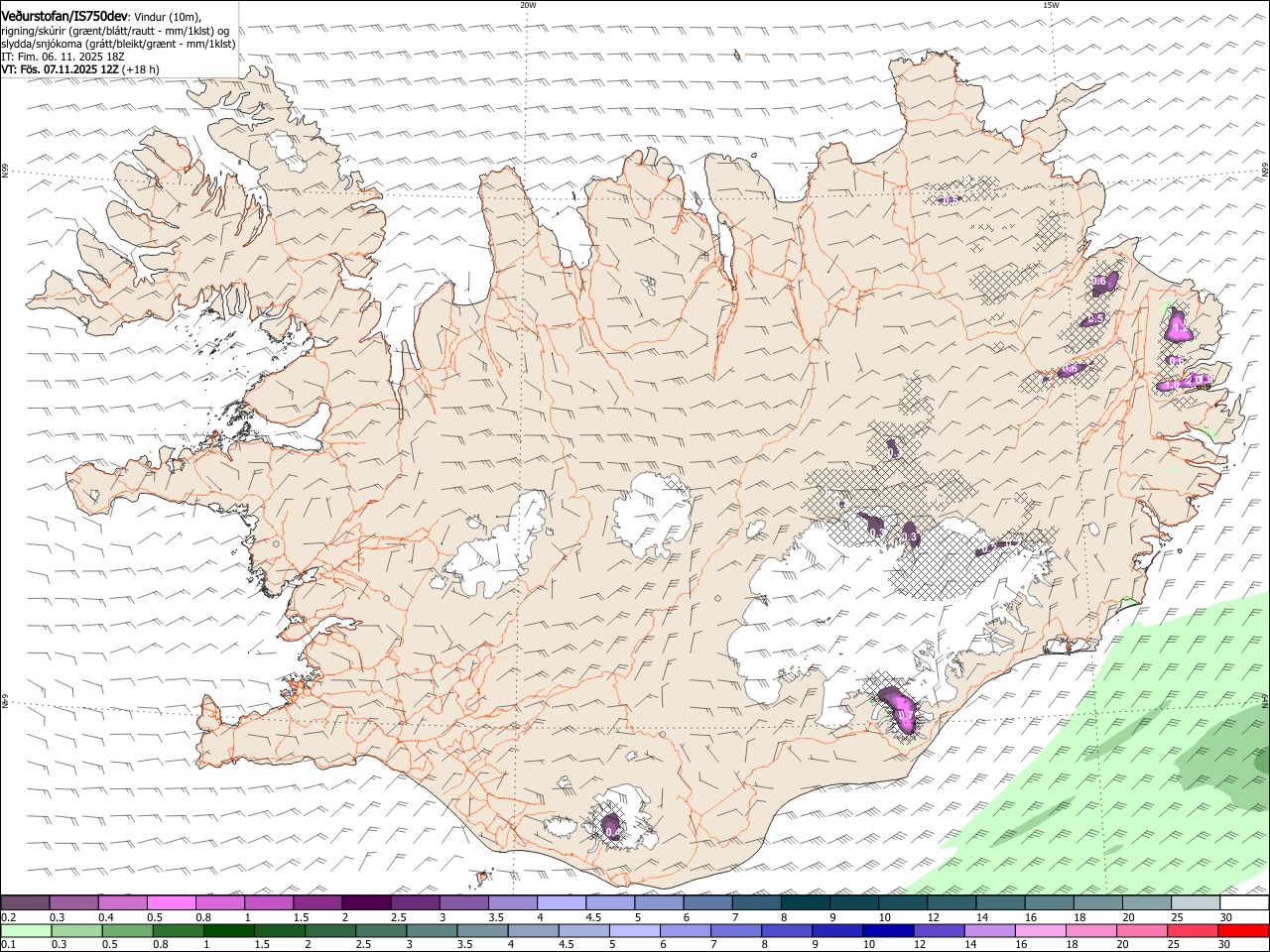The image size is (1270, 952).
Task: Select the lilac 14 swatch in rain scale
Action: pyautogui.click(x=989, y=930)
